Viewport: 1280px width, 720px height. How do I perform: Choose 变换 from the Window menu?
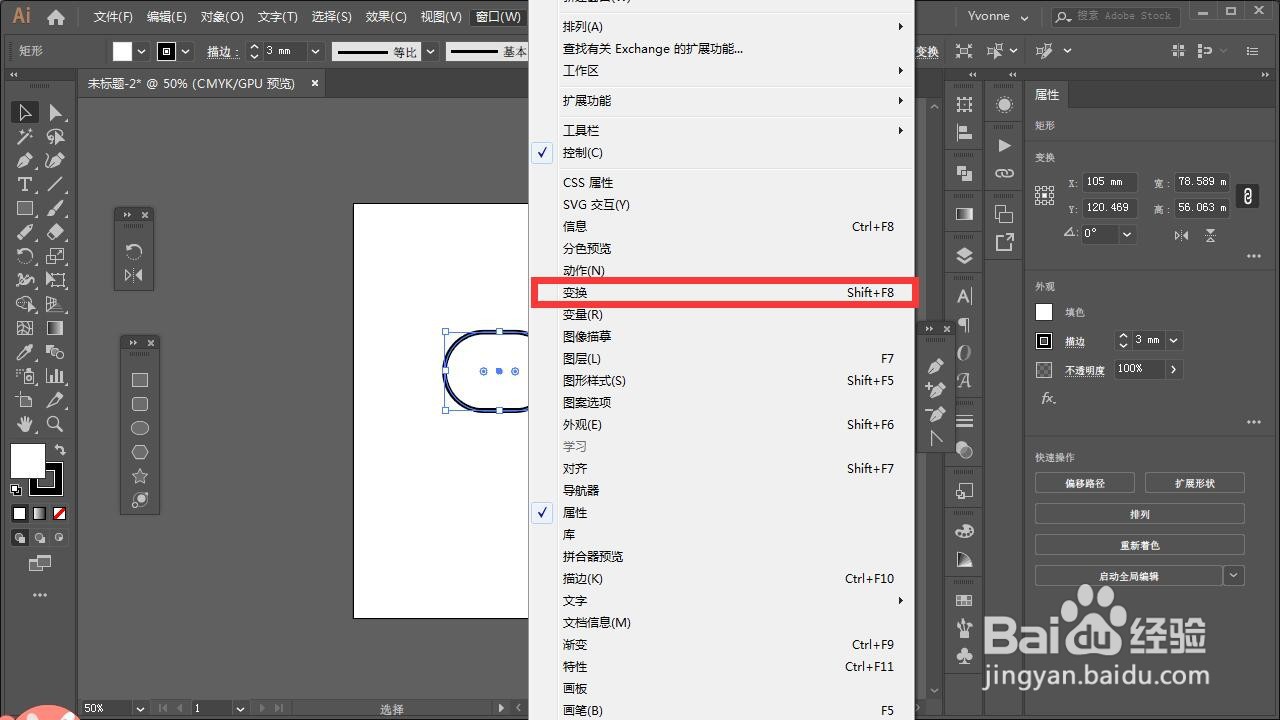point(575,292)
